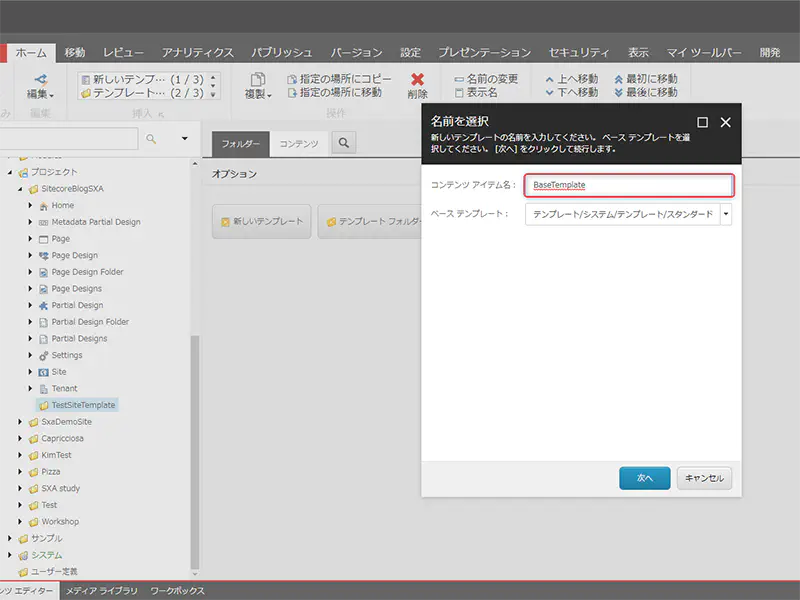The image size is (800, 600).
Task: Click the content tree vertical scrollbar
Action: coord(194,452)
